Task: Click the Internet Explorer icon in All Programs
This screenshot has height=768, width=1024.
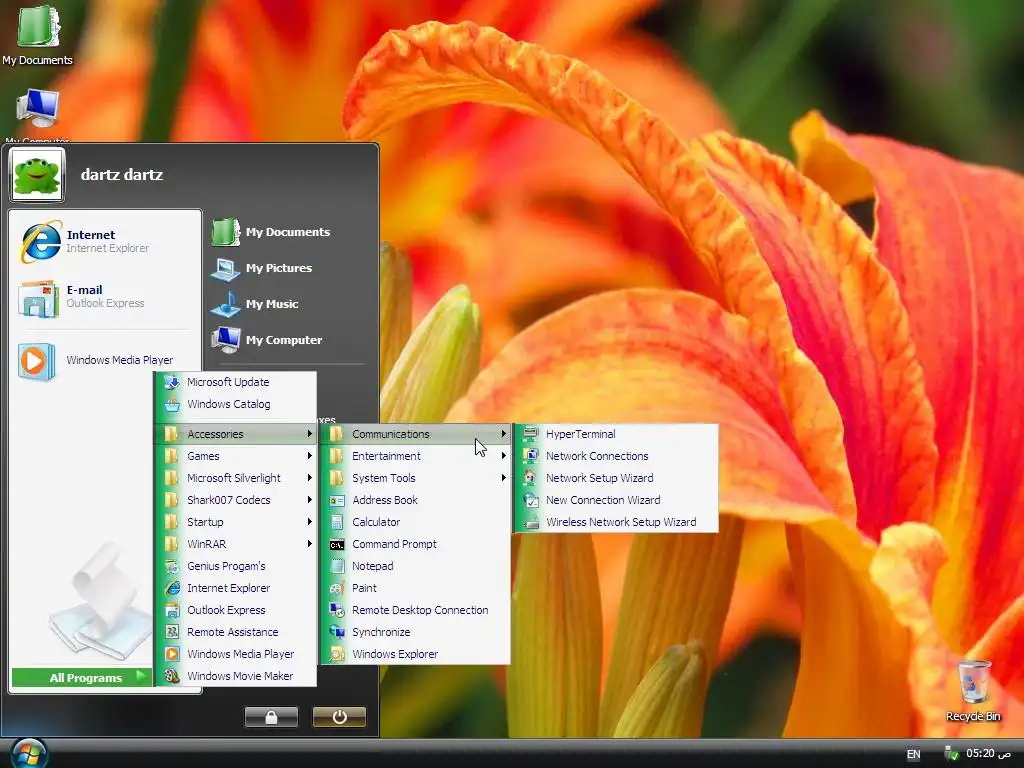Action: click(172, 588)
